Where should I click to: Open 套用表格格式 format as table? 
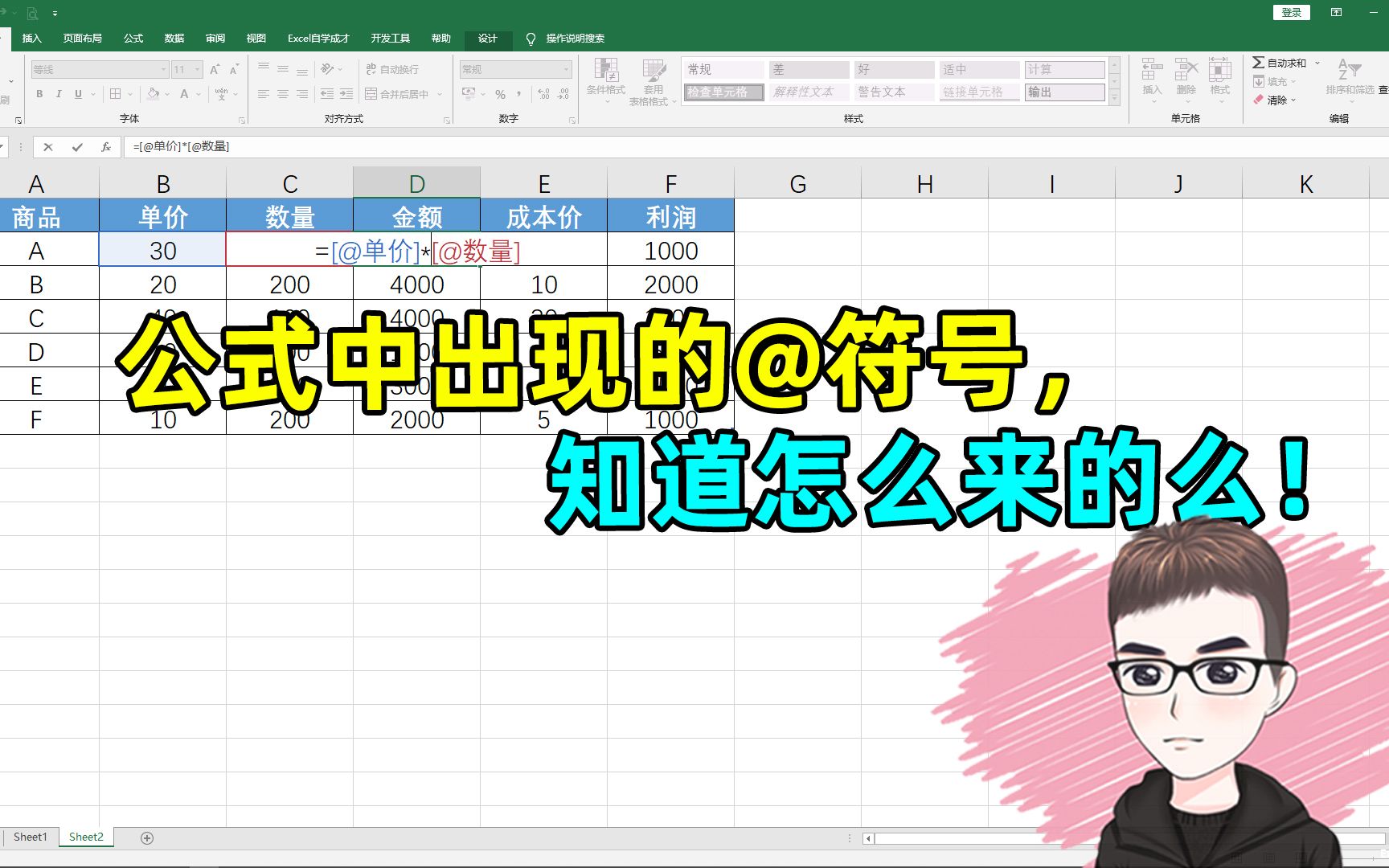click(653, 81)
